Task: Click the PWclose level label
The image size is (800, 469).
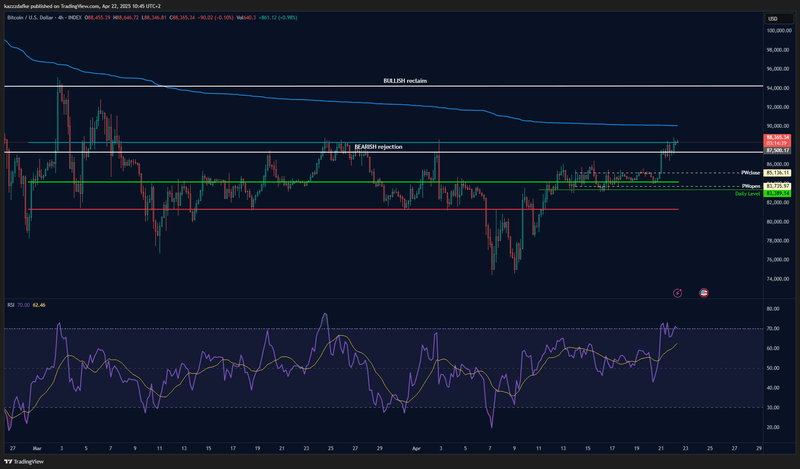Action: click(751, 173)
